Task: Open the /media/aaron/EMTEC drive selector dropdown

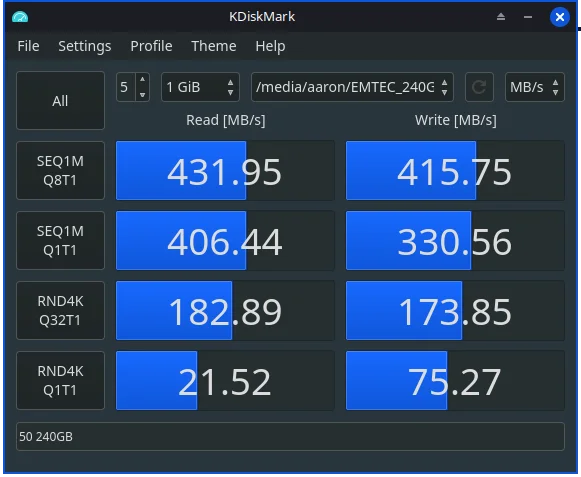Action: (352, 87)
